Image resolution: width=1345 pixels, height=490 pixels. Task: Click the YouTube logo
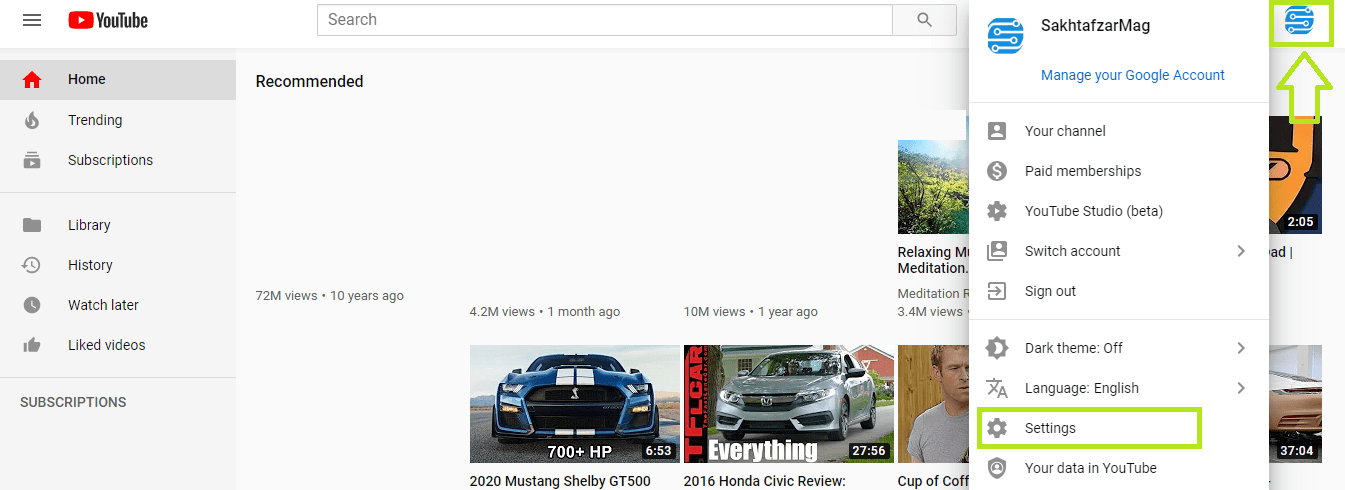click(x=108, y=20)
